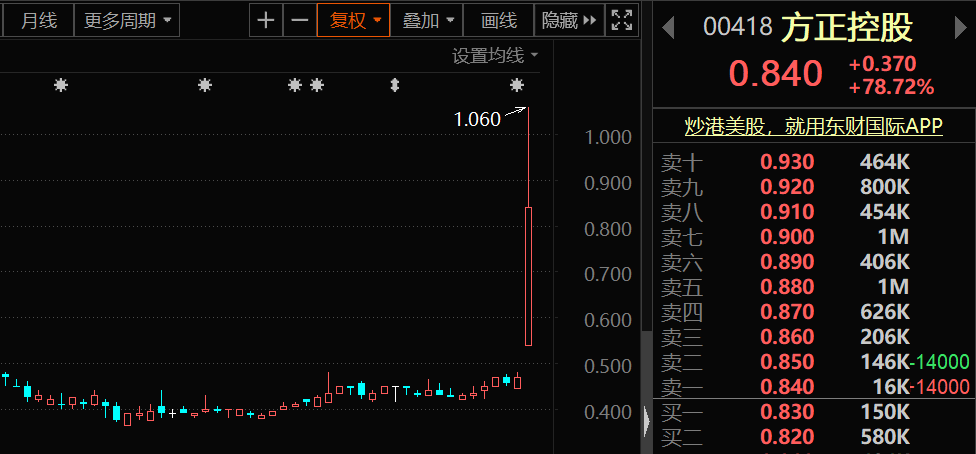Image resolution: width=976 pixels, height=454 pixels.
Task: Open the 东财国际APP promotional link
Action: pyautogui.click(x=813, y=127)
